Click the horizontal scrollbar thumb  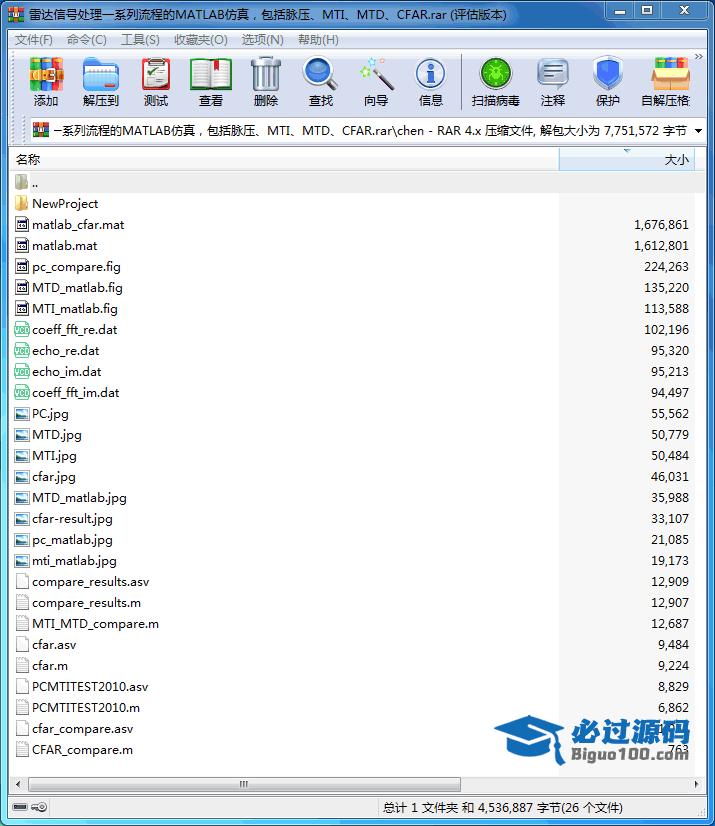pyautogui.click(x=244, y=784)
